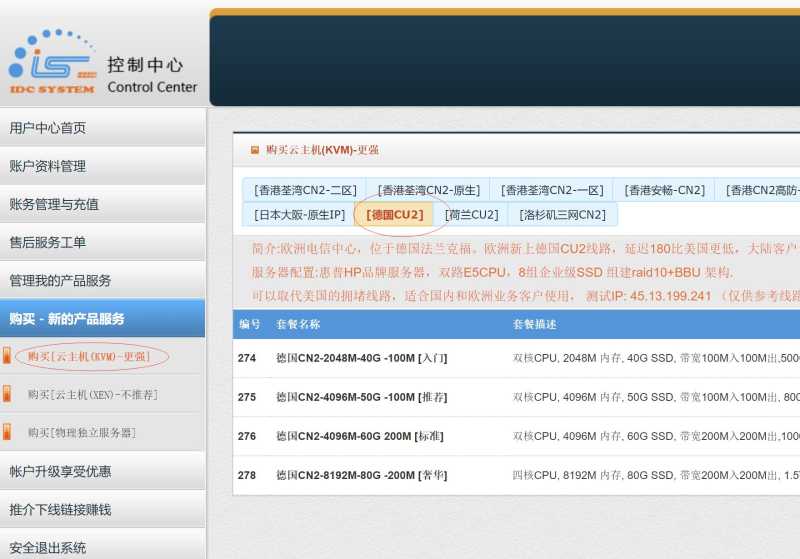Click package number 275

click(246, 397)
